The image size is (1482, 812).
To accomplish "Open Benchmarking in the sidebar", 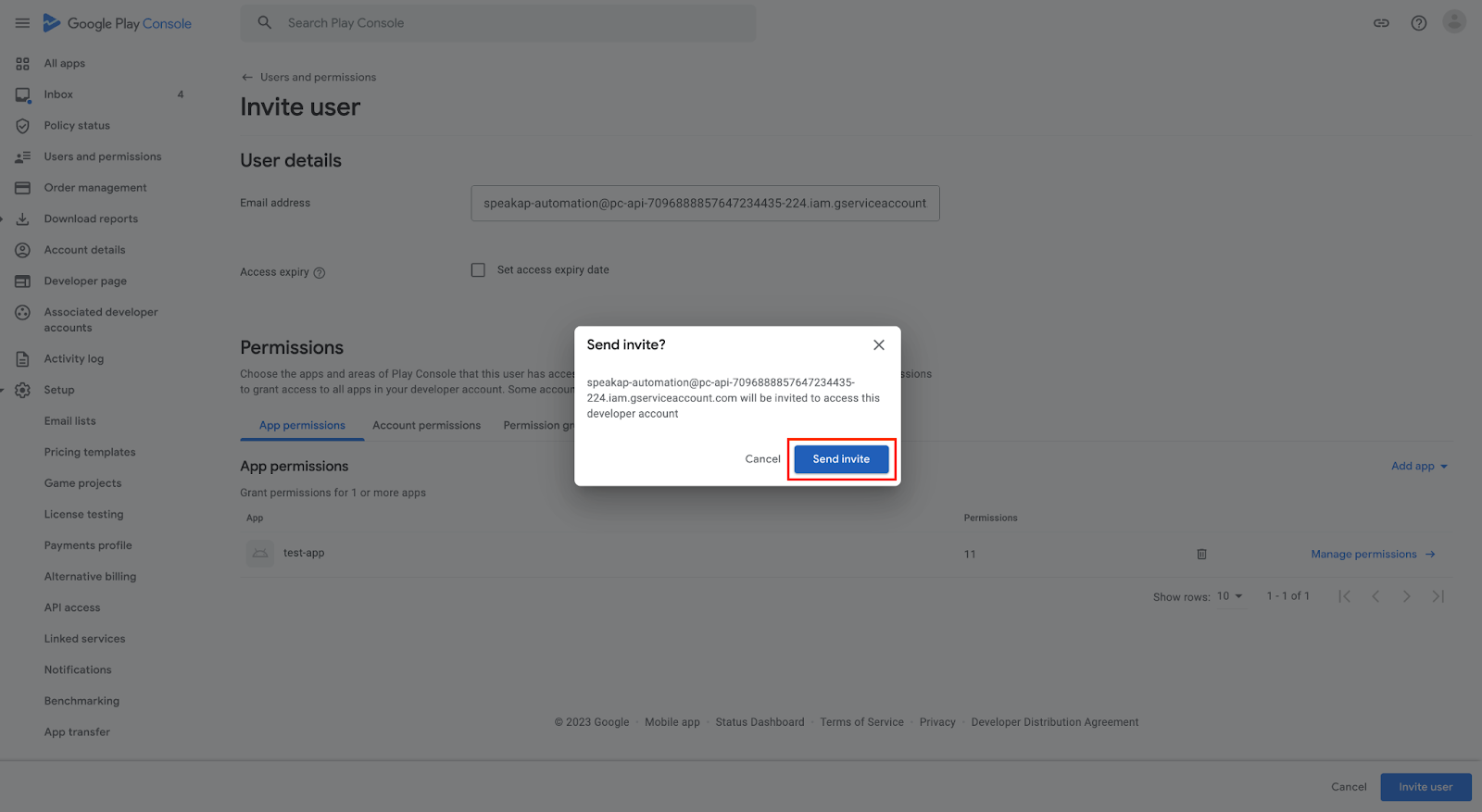I will coord(82,702).
